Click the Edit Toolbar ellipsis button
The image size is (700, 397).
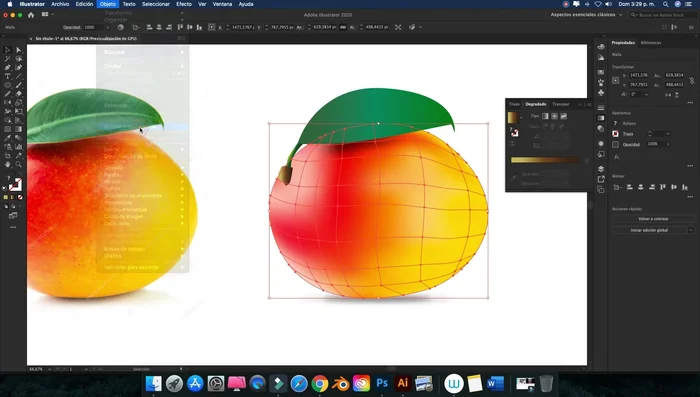point(13,227)
